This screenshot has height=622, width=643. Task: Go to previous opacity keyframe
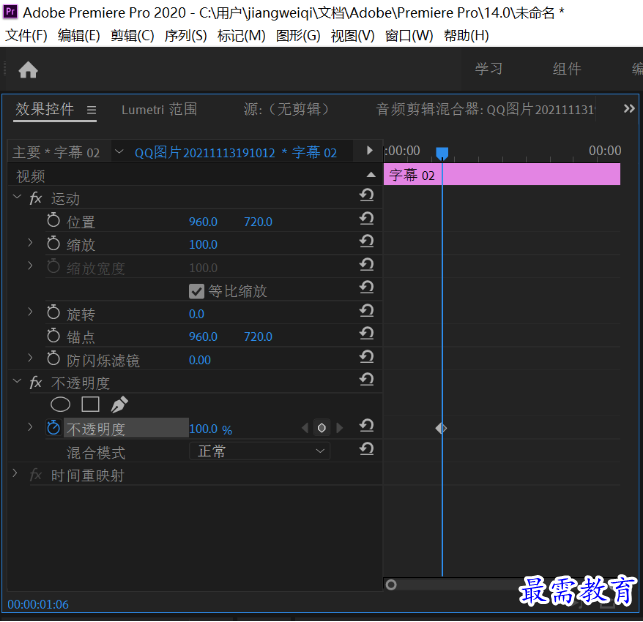(x=305, y=428)
